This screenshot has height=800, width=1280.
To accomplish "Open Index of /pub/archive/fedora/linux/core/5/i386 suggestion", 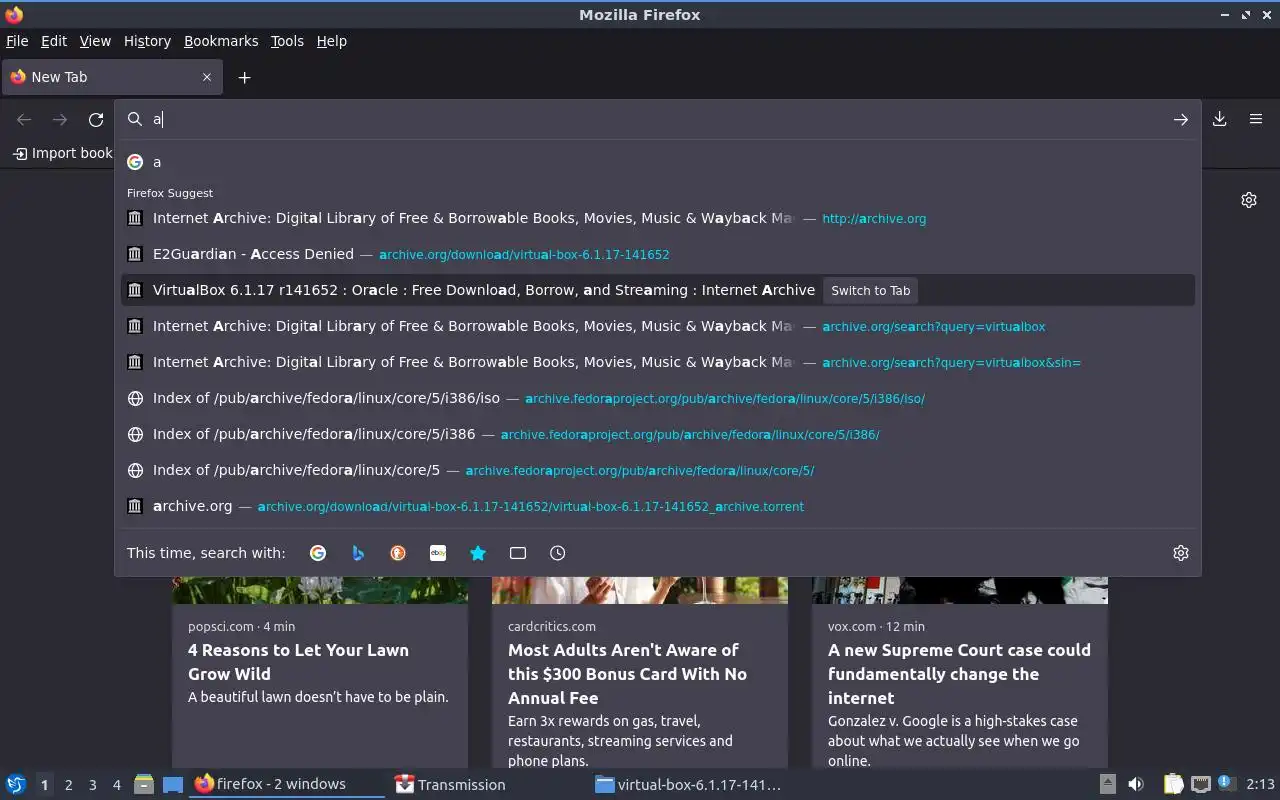I will click(658, 434).
